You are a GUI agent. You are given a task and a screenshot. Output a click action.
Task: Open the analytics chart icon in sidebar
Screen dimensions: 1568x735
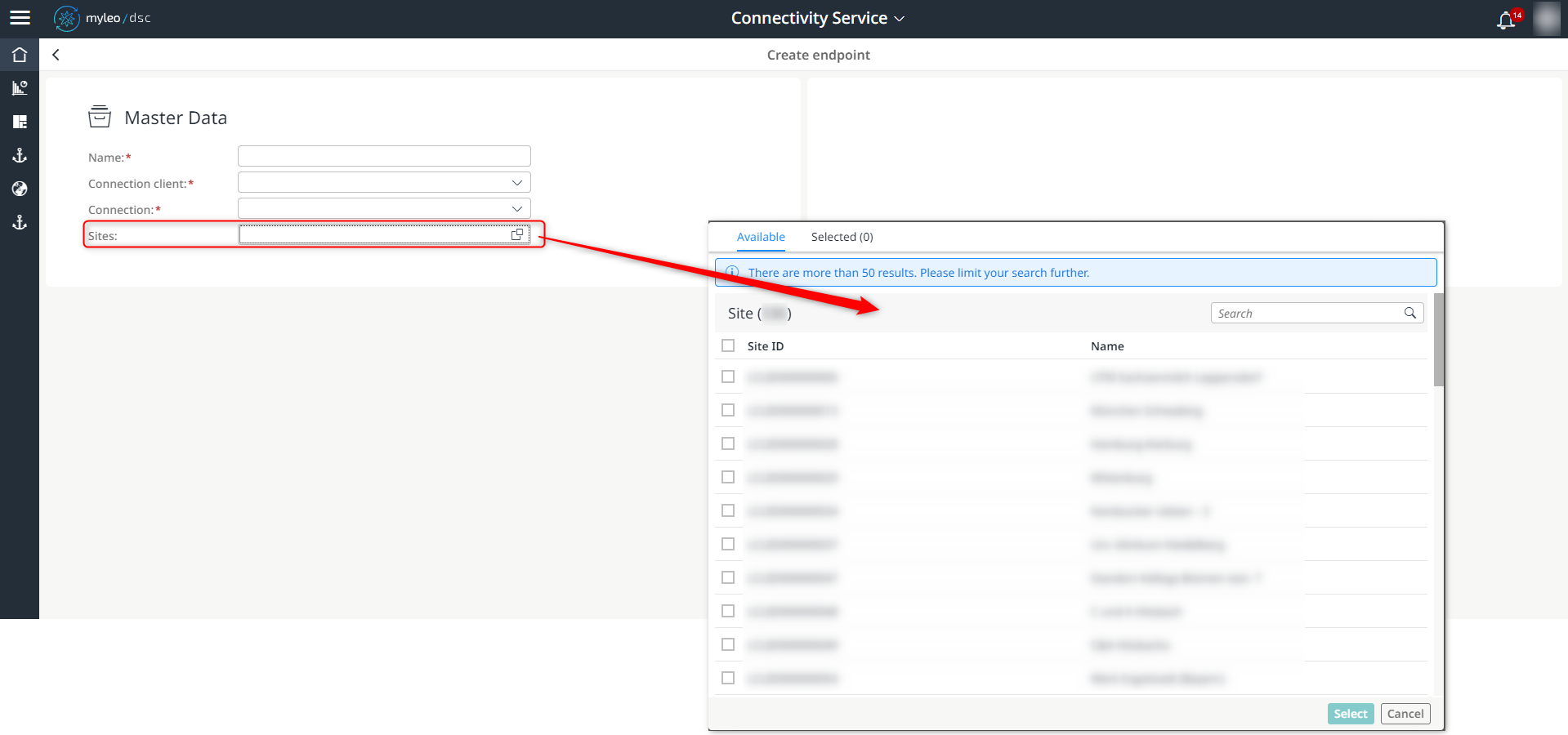coord(20,87)
